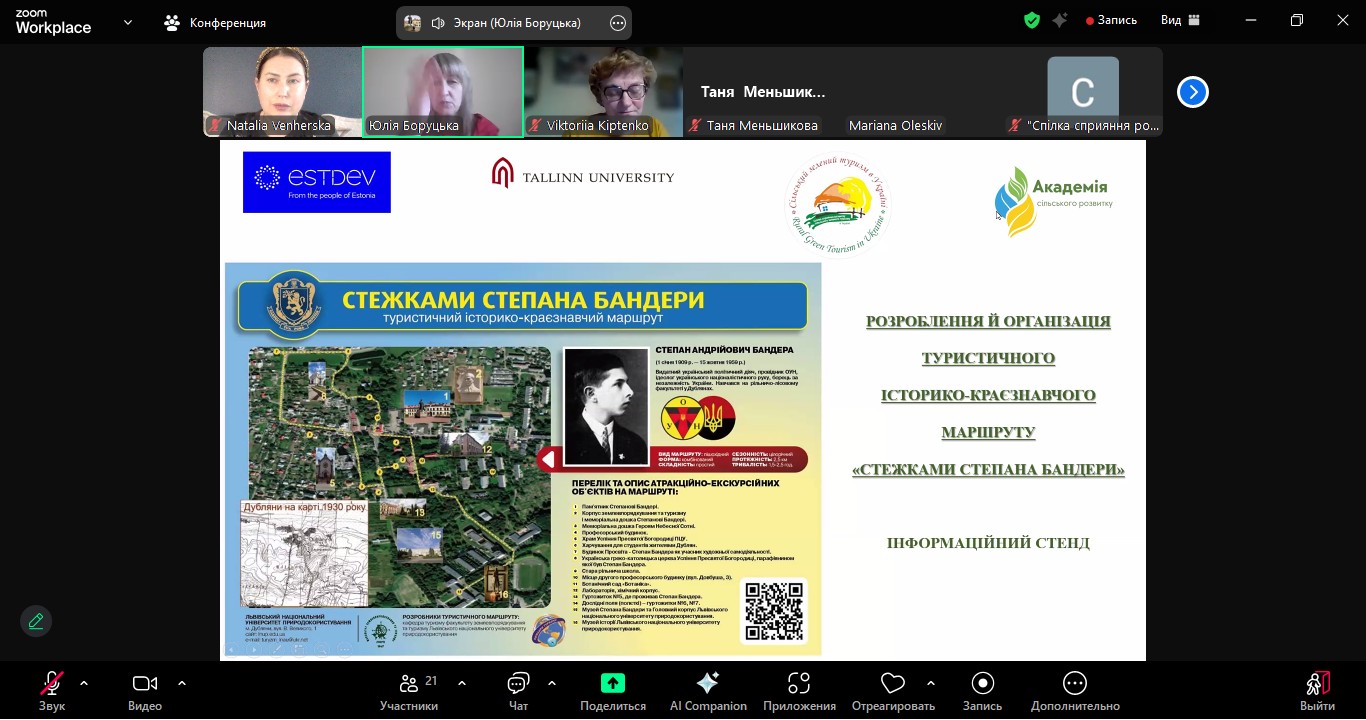
Task: Open the Участники participants panel
Action: (408, 690)
